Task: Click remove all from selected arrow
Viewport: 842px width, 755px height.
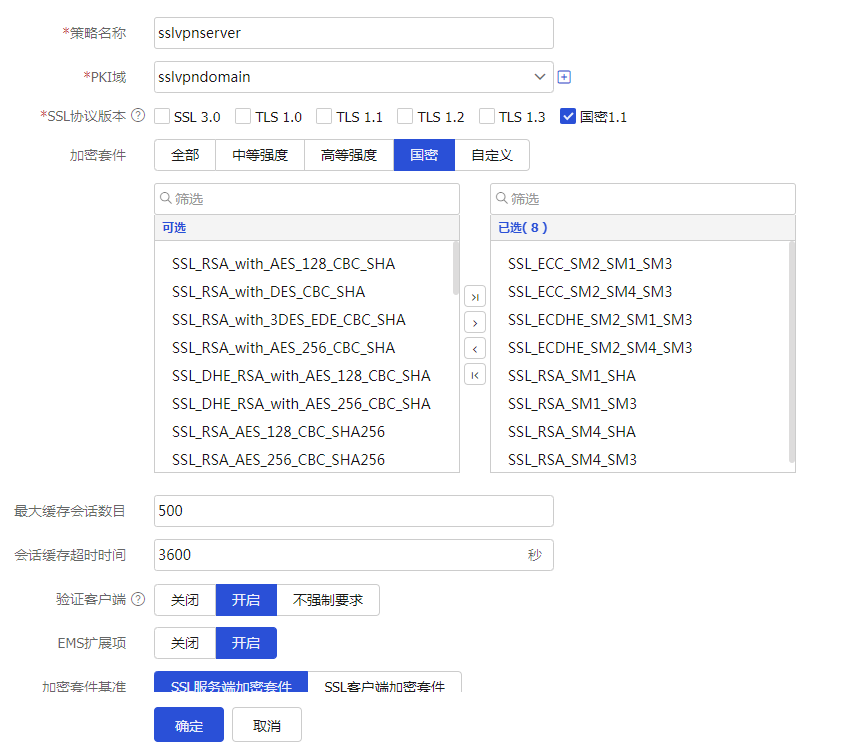Action: 475,374
